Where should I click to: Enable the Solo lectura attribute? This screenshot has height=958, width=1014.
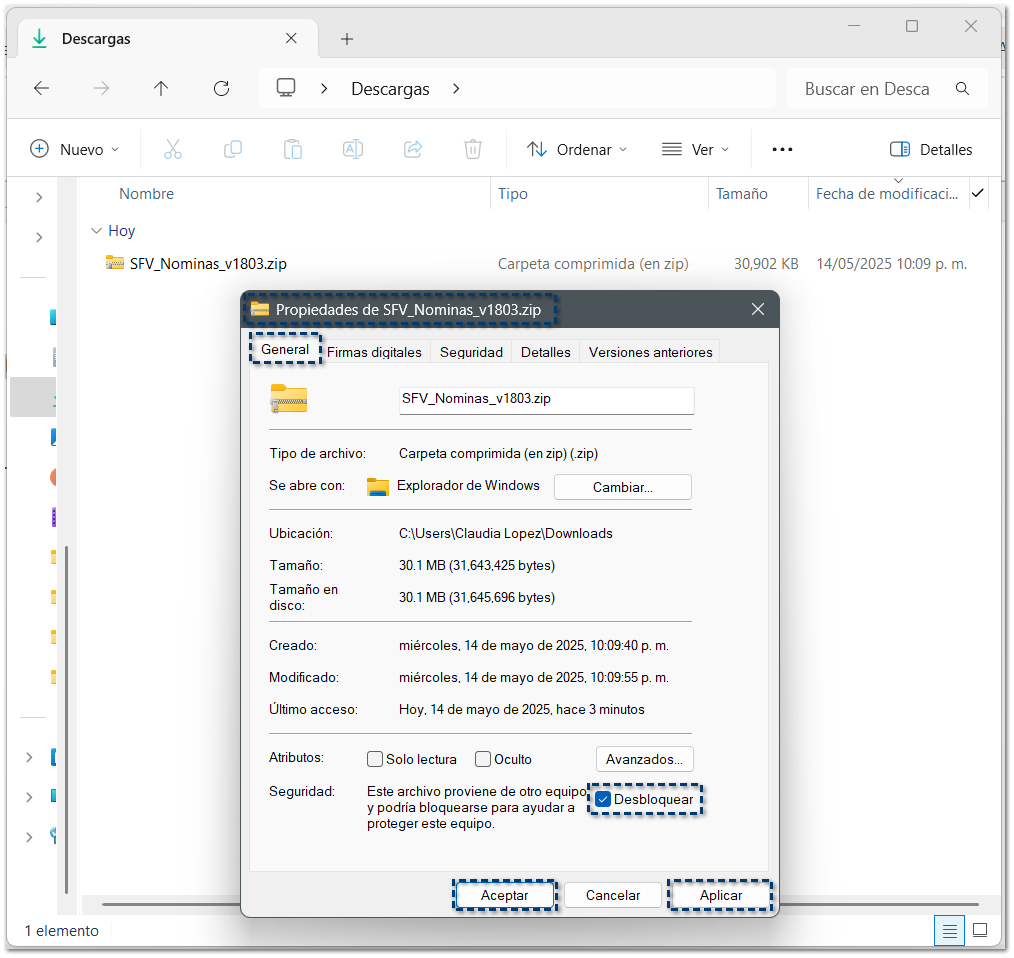pyautogui.click(x=376, y=759)
